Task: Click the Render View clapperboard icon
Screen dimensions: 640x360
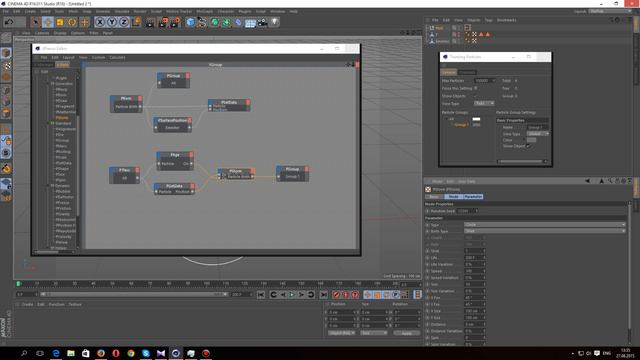Action: coord(150,22)
